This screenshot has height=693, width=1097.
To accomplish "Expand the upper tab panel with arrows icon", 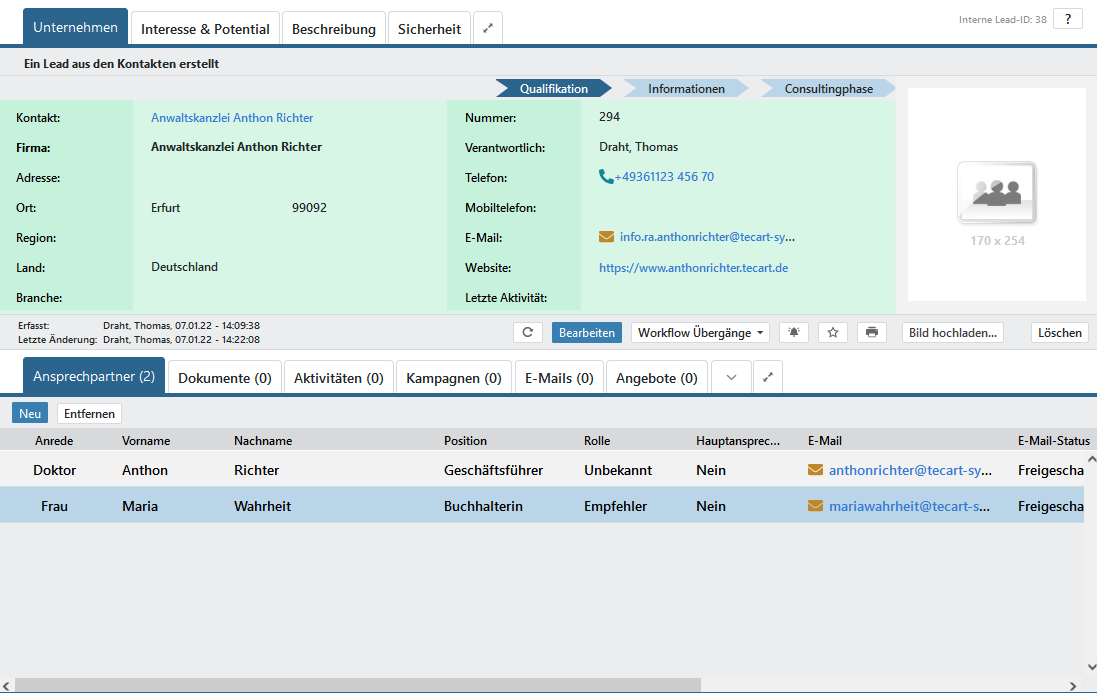I will (488, 29).
